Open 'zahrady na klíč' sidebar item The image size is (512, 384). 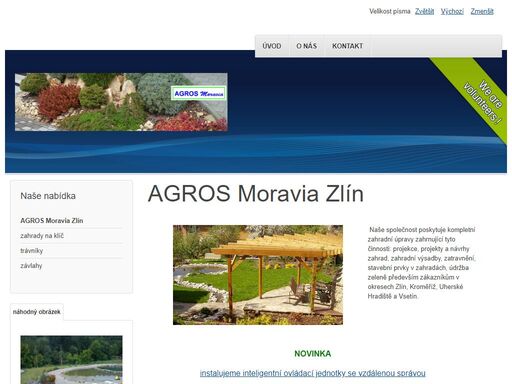(x=42, y=236)
